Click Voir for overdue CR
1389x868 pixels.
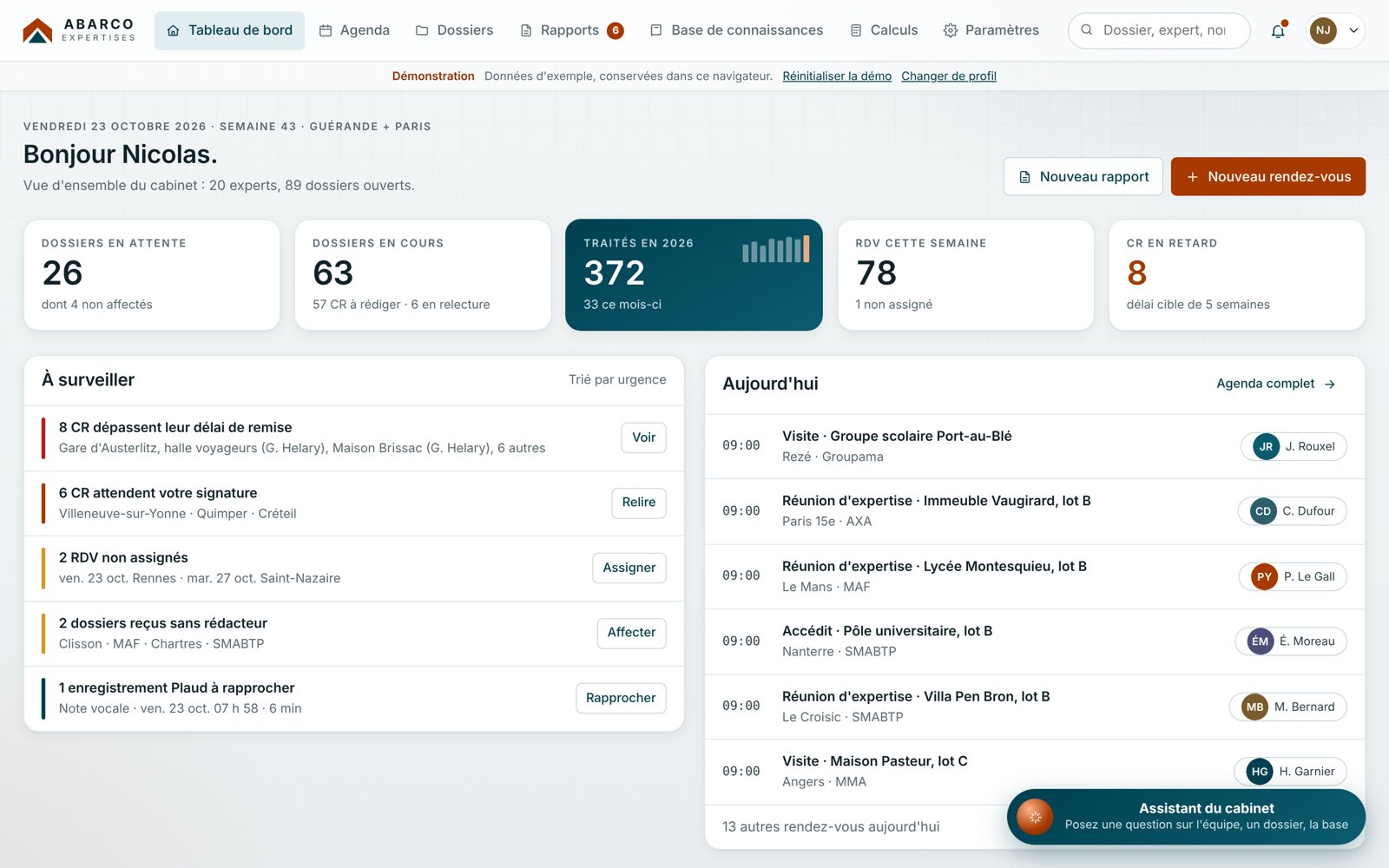point(644,437)
